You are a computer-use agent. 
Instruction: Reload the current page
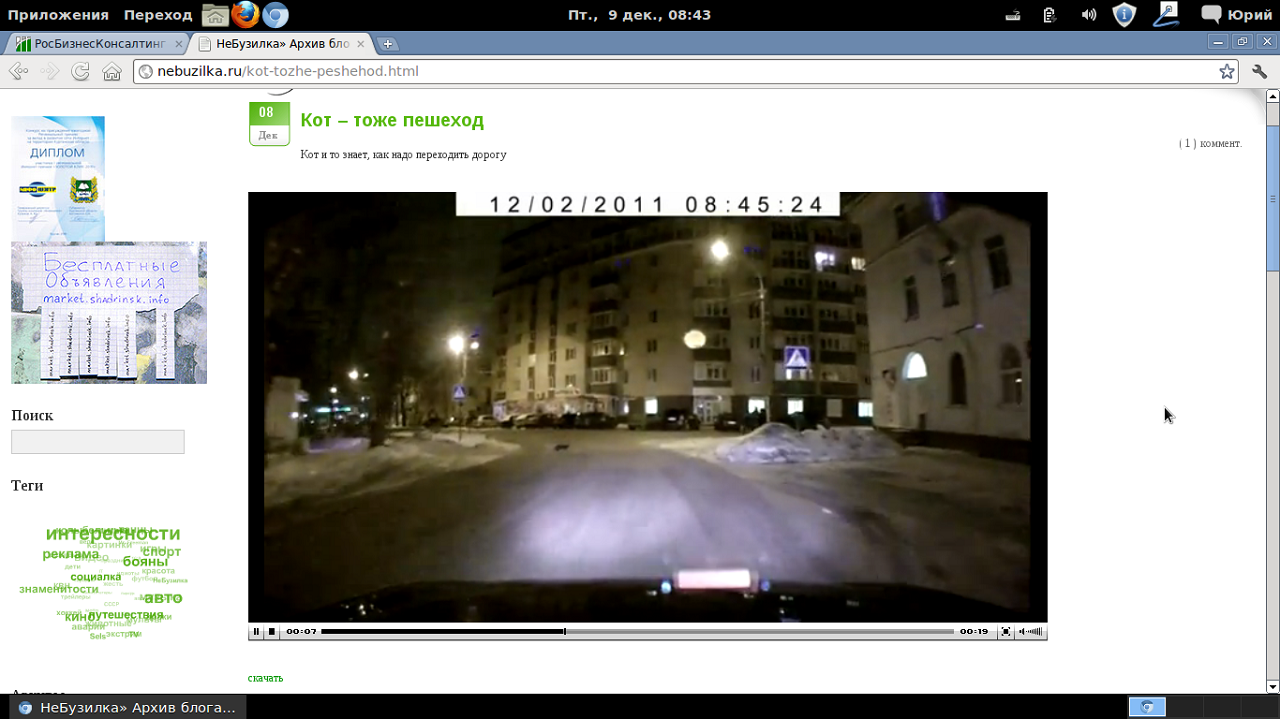tap(81, 72)
